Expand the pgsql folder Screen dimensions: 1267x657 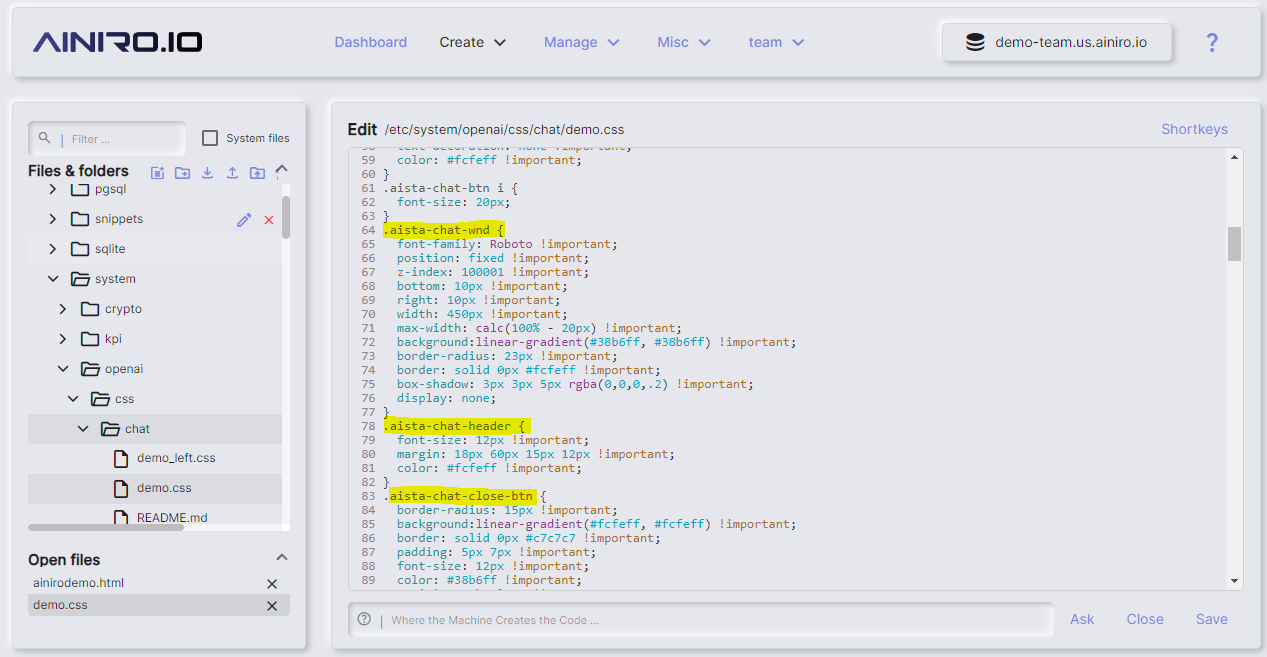53,189
